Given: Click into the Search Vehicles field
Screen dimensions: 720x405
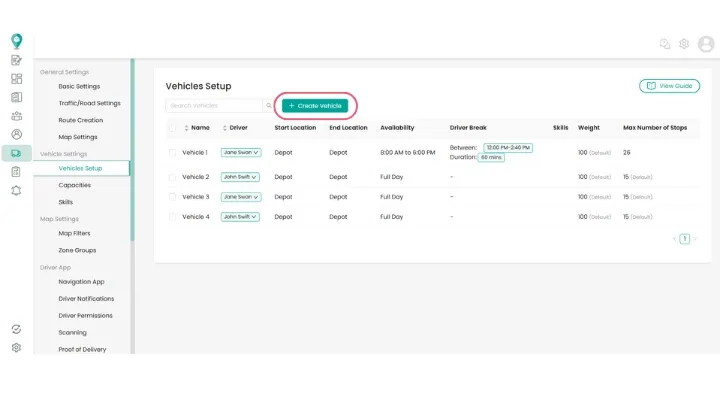Looking at the screenshot, I should click(x=213, y=105).
